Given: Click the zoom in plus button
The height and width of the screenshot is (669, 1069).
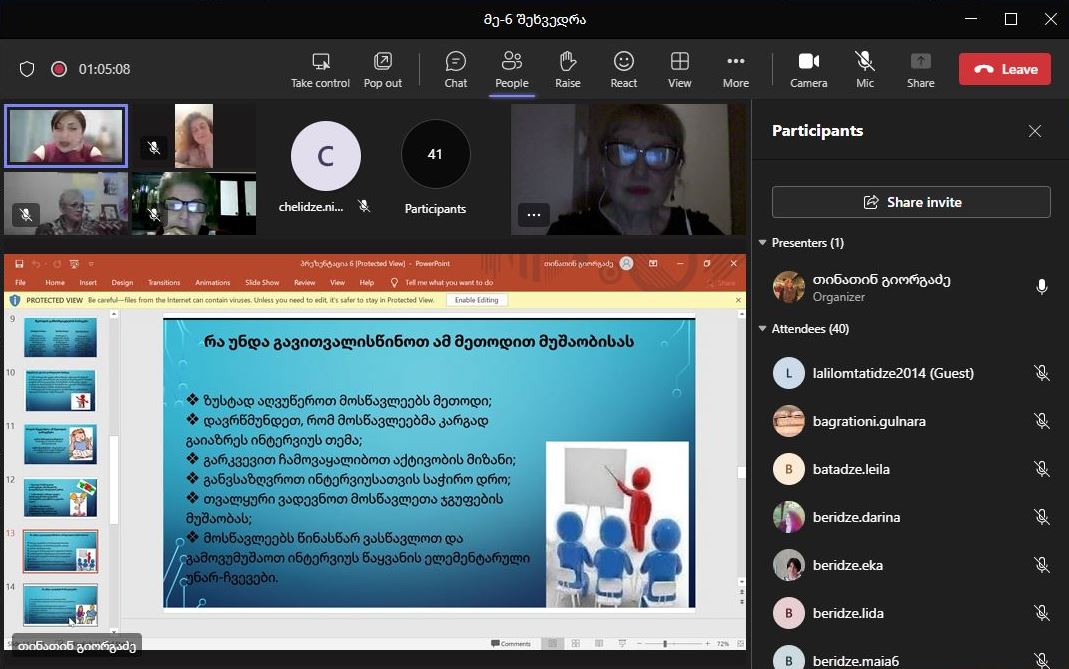Looking at the screenshot, I should [707, 643].
